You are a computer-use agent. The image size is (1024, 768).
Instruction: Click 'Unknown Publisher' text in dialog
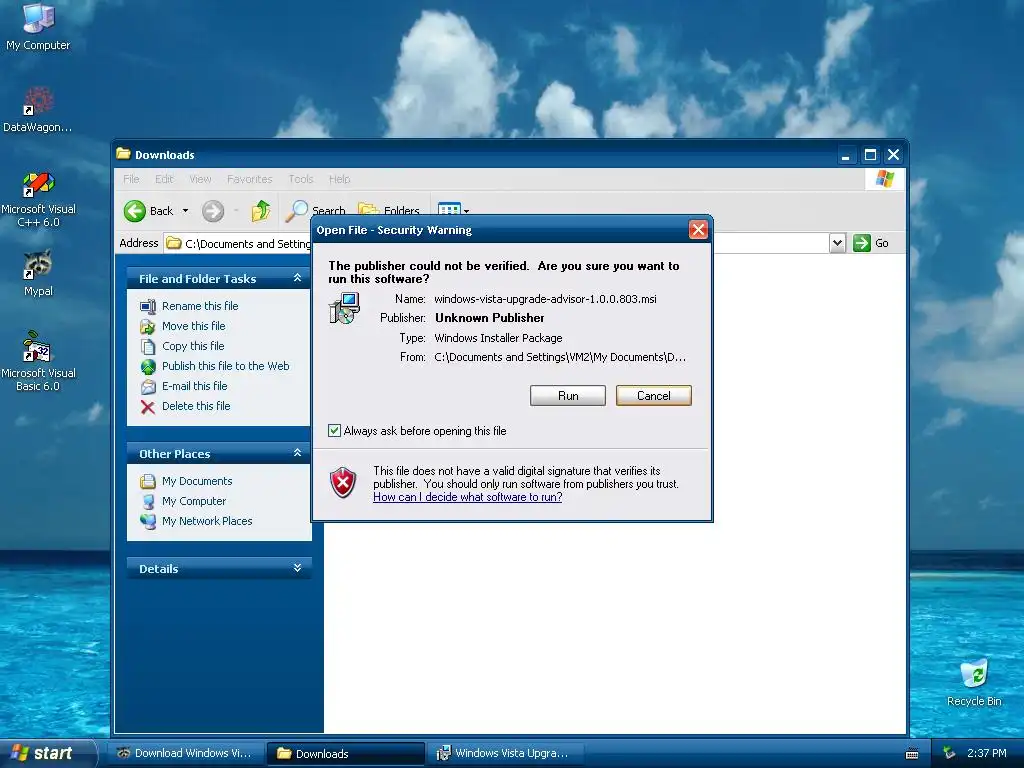[x=490, y=318]
